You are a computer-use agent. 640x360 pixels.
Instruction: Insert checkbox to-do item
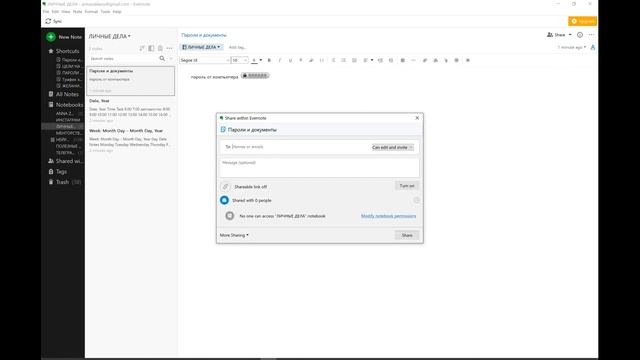tap(354, 60)
